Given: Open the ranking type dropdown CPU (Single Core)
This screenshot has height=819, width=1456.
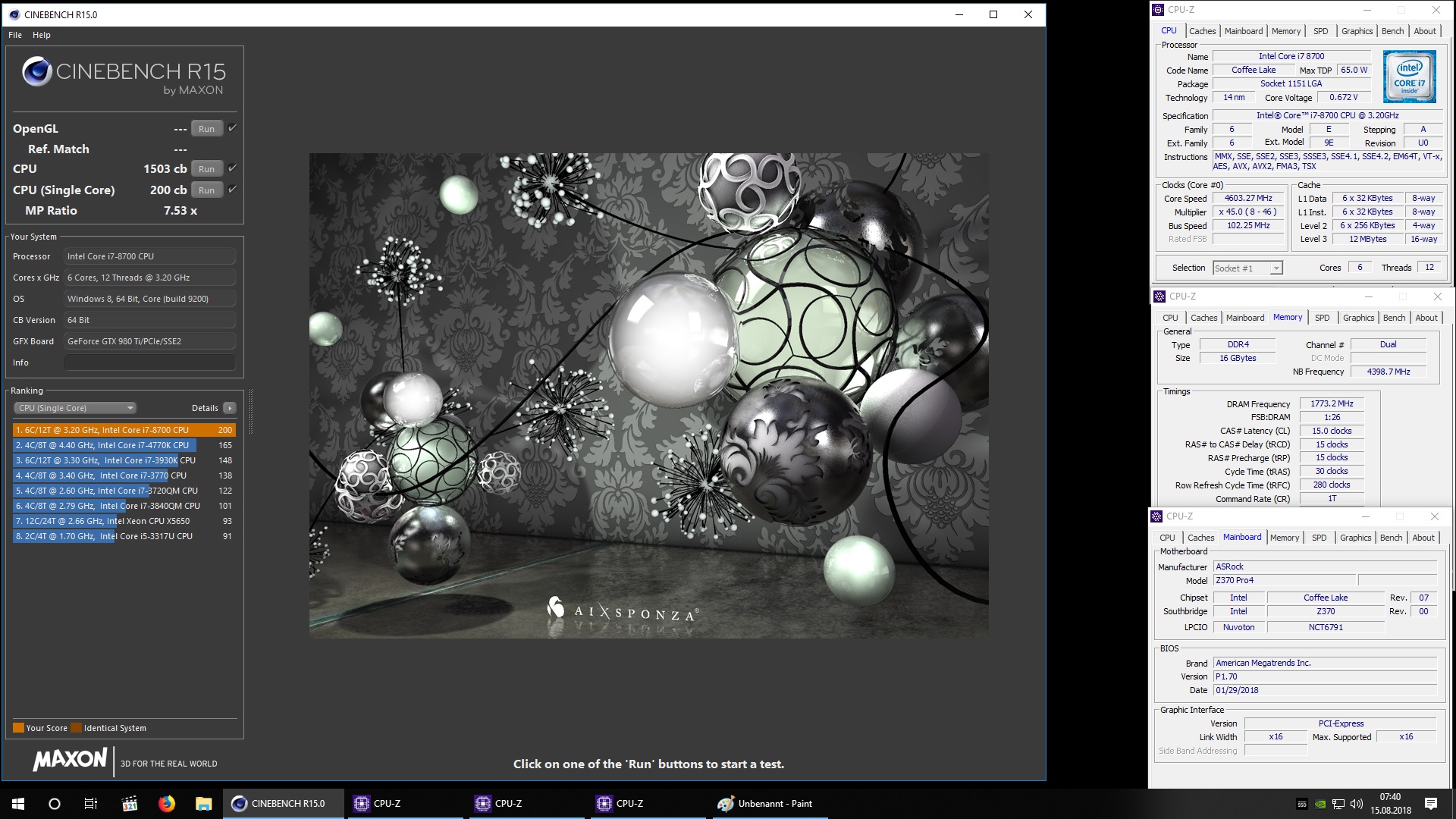Looking at the screenshot, I should 75,408.
